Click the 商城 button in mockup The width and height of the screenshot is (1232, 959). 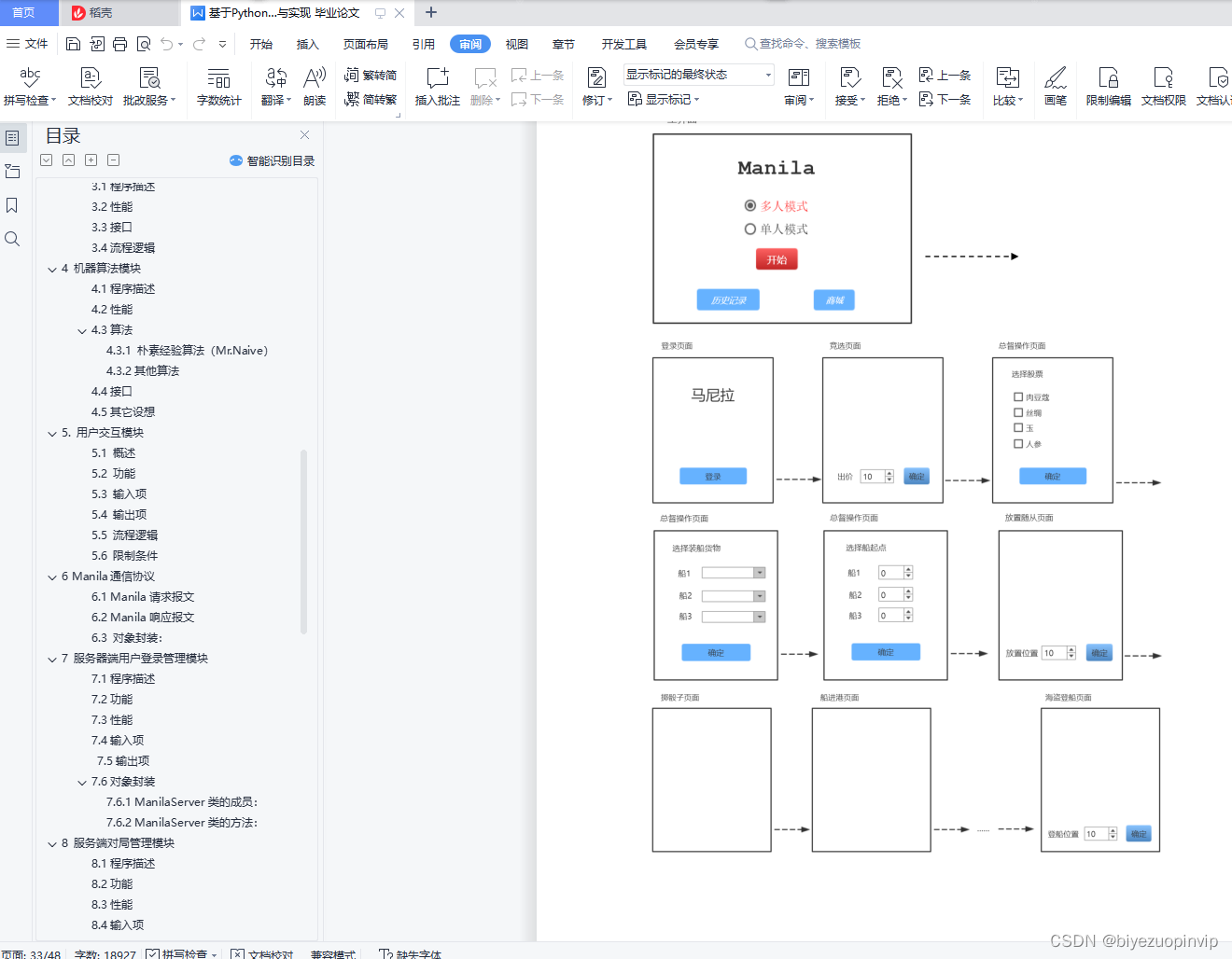[x=834, y=299]
